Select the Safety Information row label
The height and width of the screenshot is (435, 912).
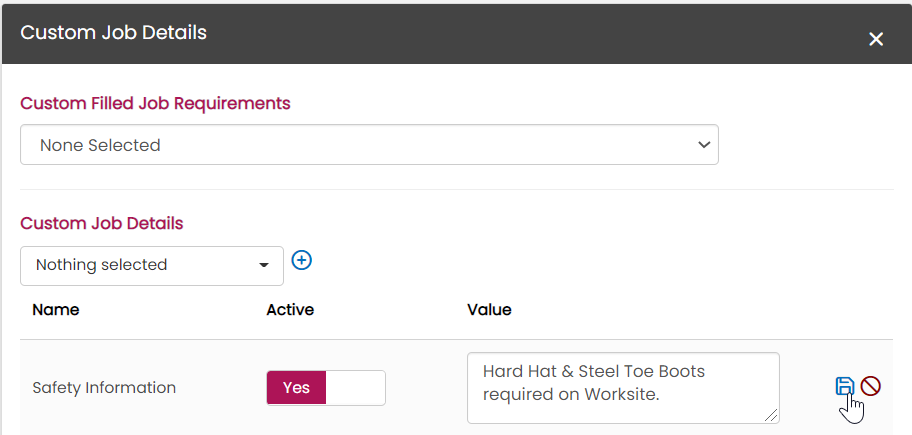click(104, 388)
